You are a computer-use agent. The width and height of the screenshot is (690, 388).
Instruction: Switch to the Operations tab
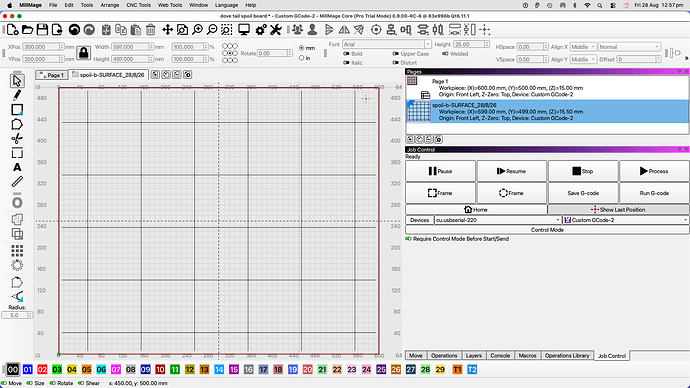pyautogui.click(x=444, y=355)
